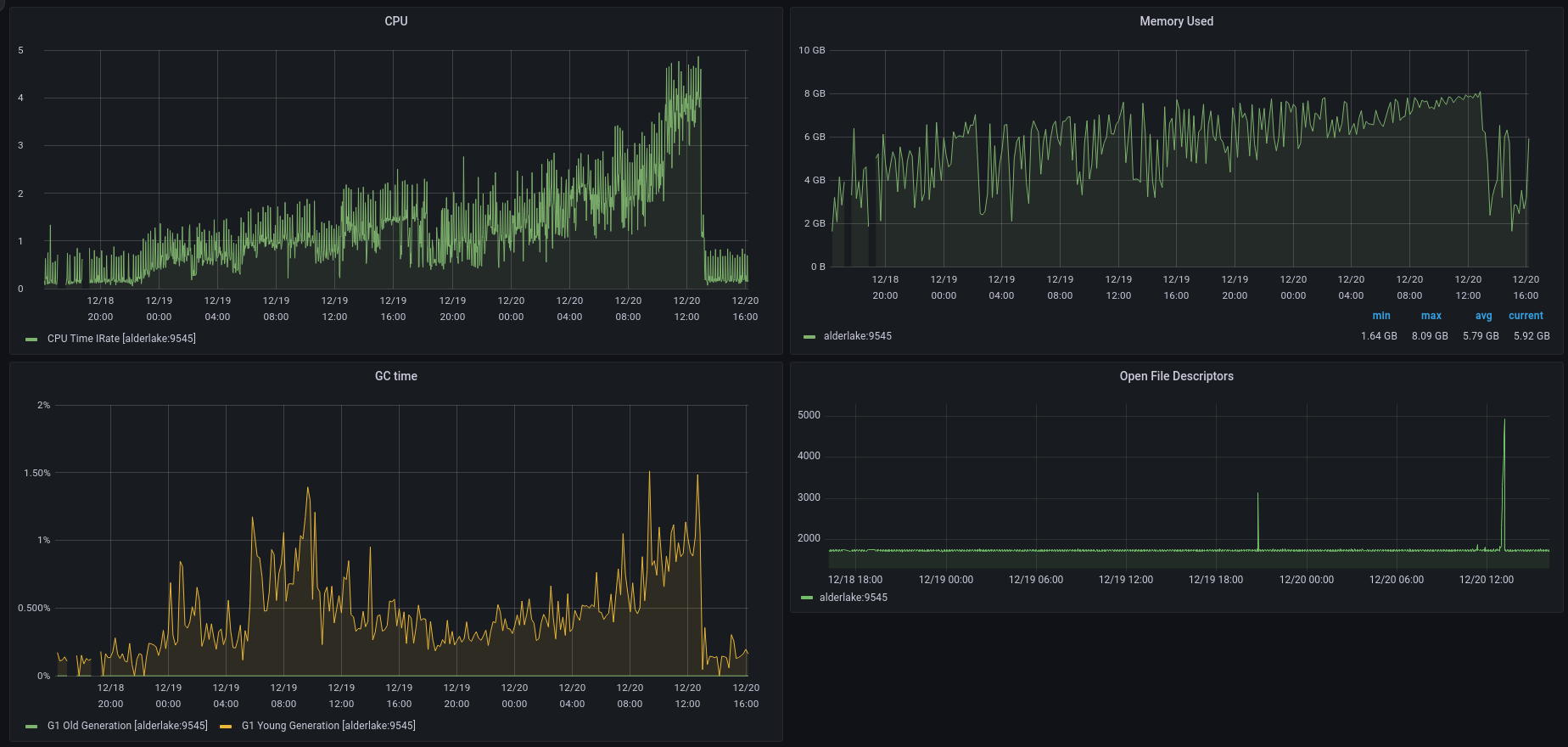Click the 12/18 18:00 time axis label
The height and width of the screenshot is (747, 1568).
pyautogui.click(x=855, y=581)
